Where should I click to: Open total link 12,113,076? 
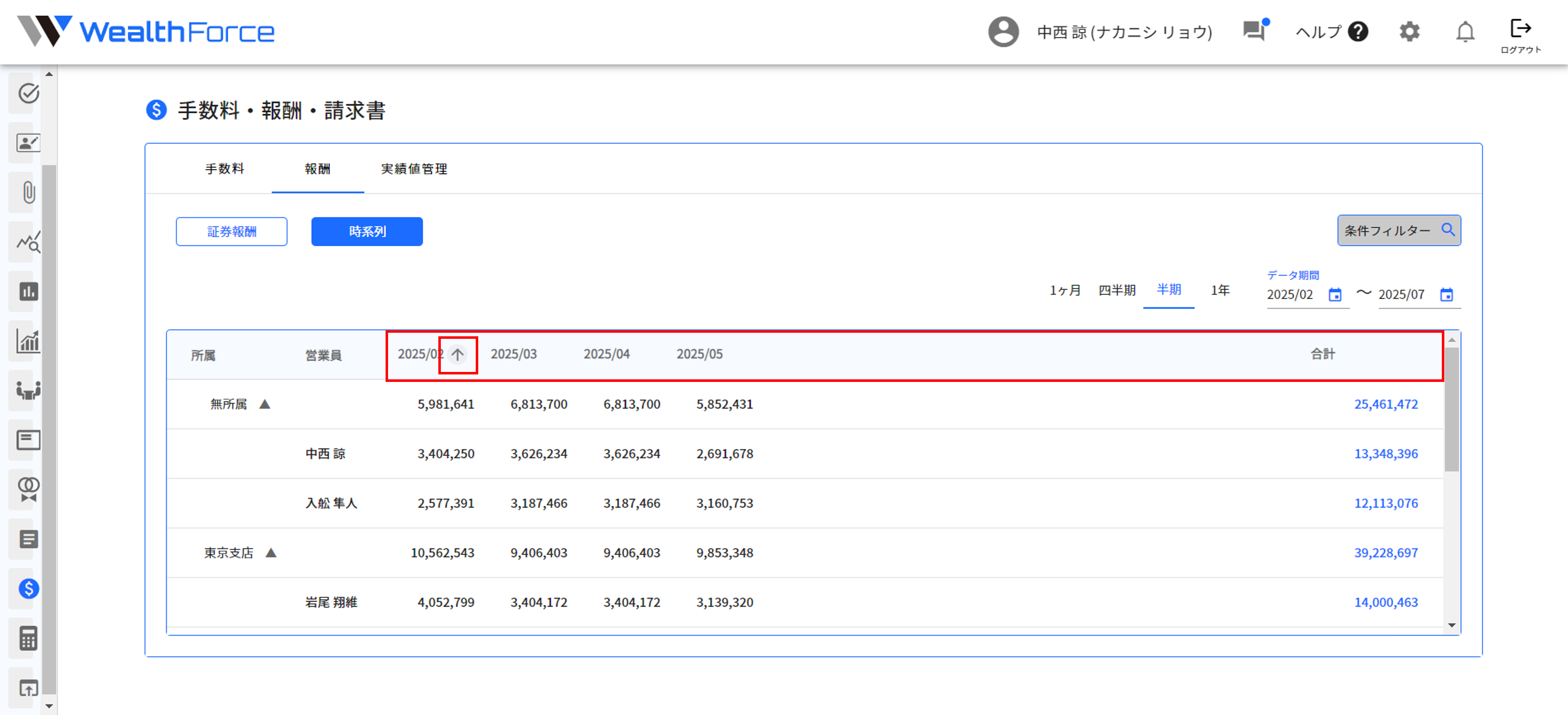click(x=1386, y=503)
